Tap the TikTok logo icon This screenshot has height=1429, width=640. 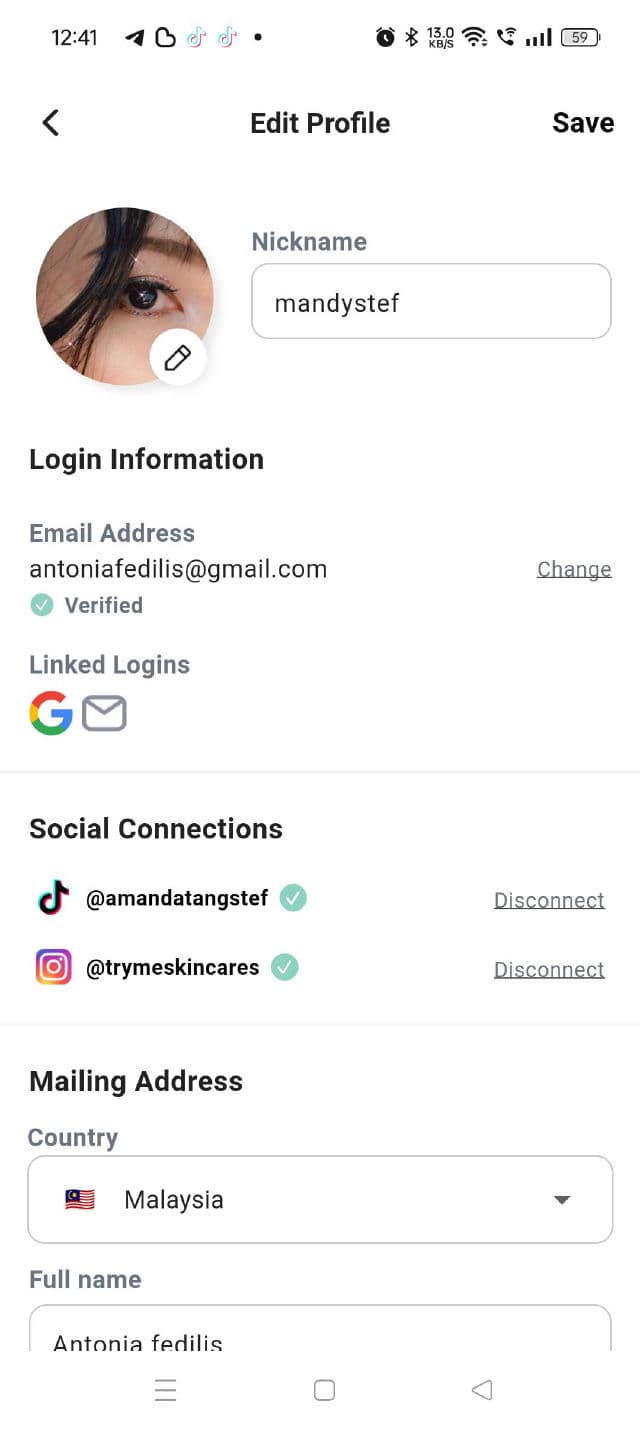[x=54, y=898]
